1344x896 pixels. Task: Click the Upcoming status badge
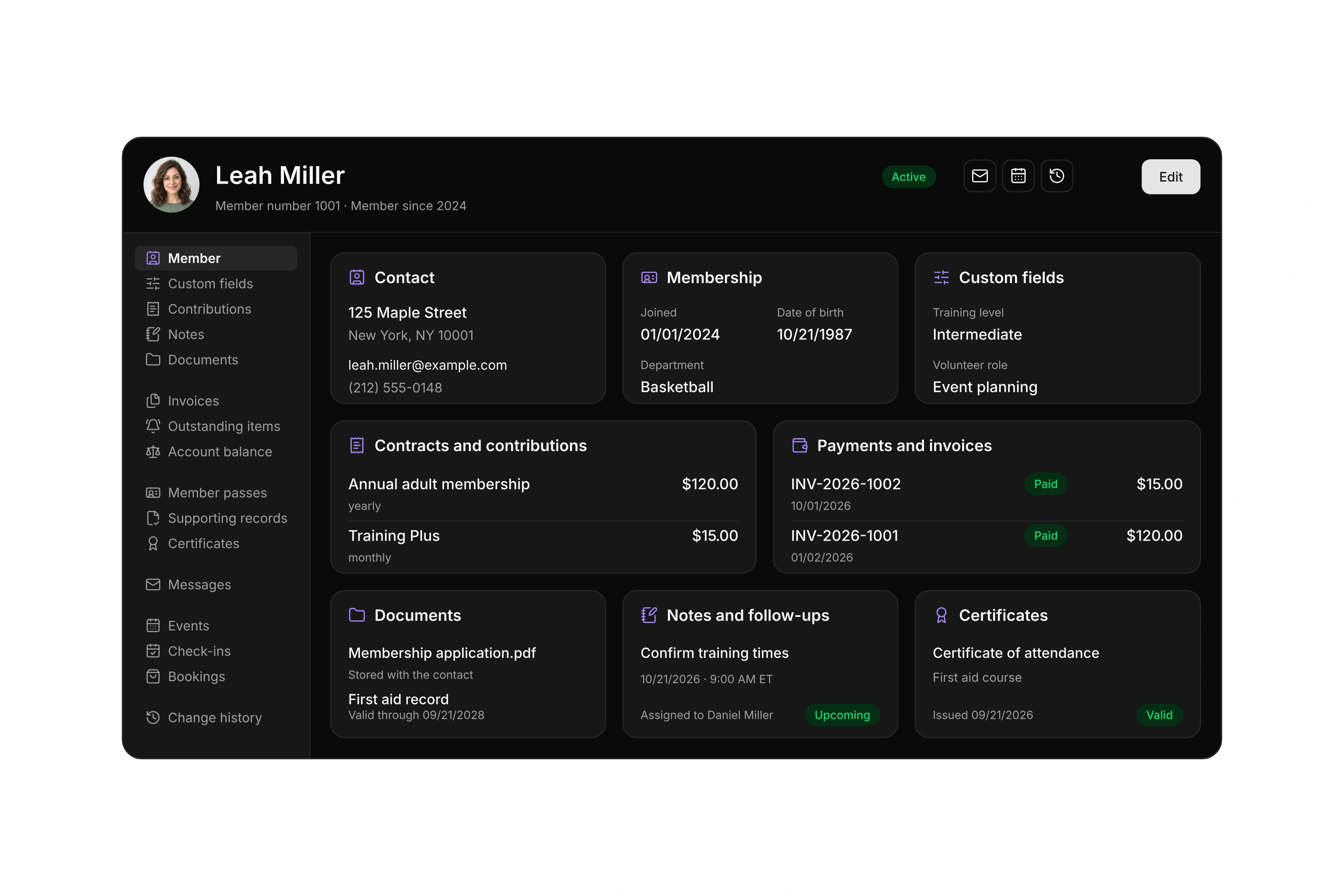click(x=842, y=715)
